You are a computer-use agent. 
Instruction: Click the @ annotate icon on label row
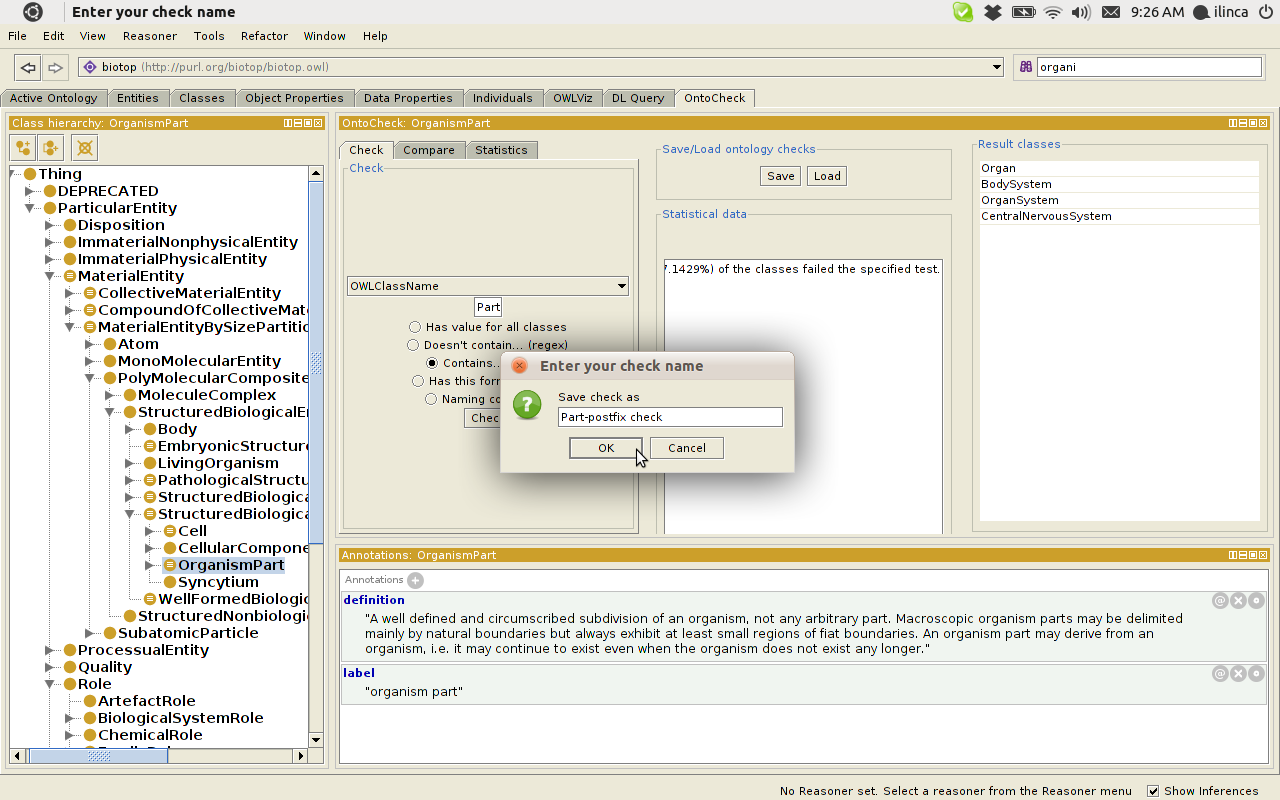[x=1220, y=674]
